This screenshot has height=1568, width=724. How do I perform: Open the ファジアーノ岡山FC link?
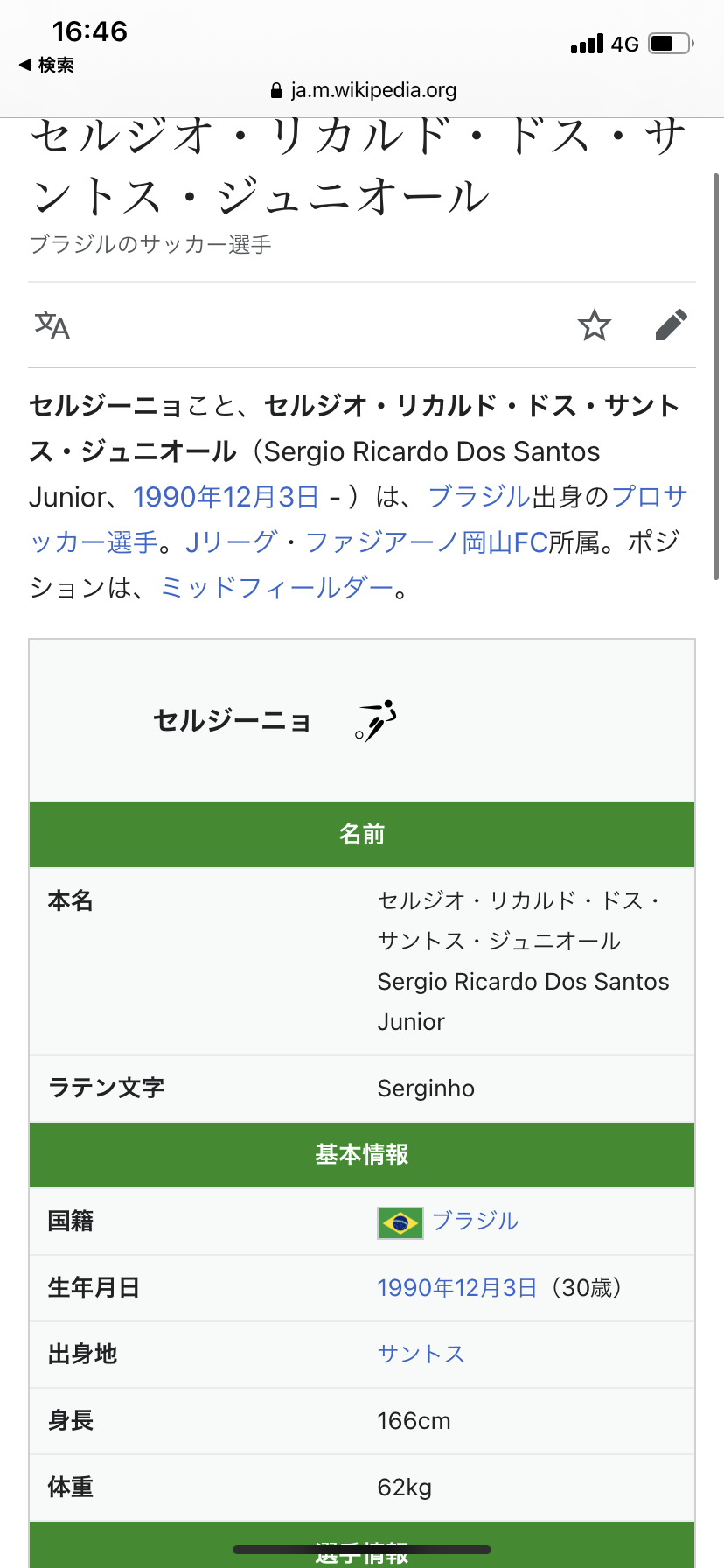tap(427, 542)
